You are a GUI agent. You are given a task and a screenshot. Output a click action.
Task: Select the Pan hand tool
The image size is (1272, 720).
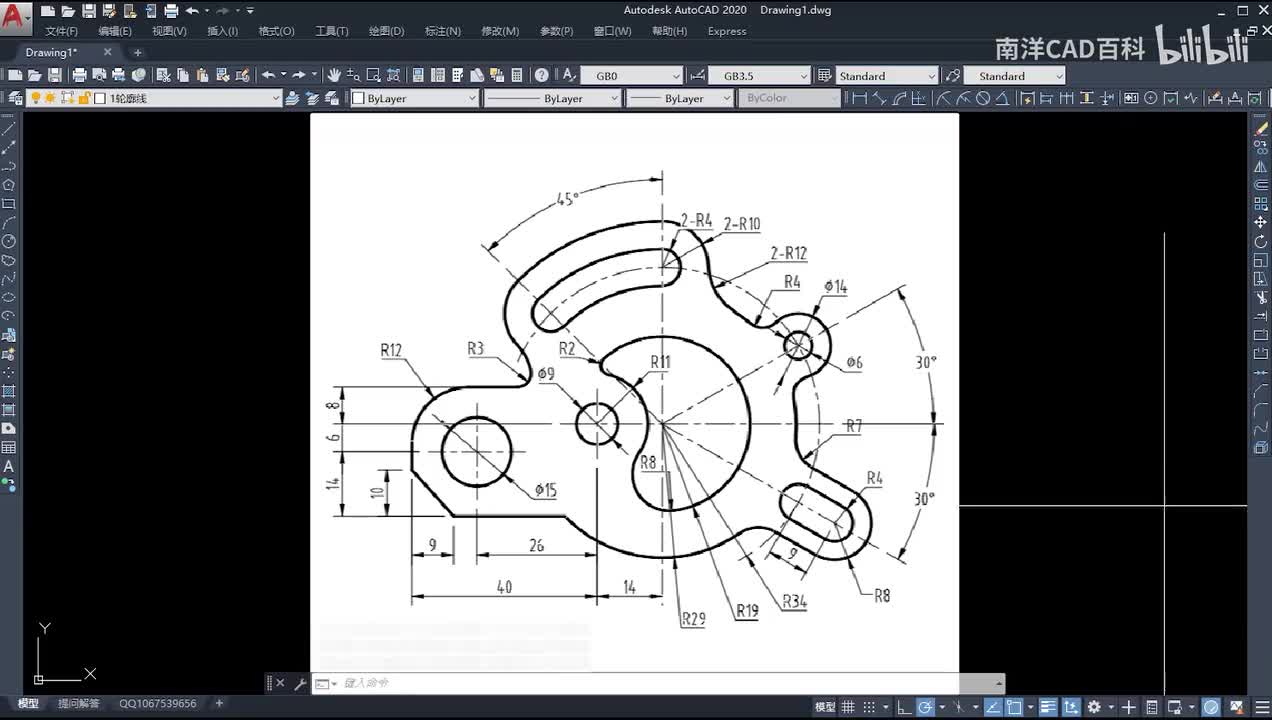(x=334, y=75)
